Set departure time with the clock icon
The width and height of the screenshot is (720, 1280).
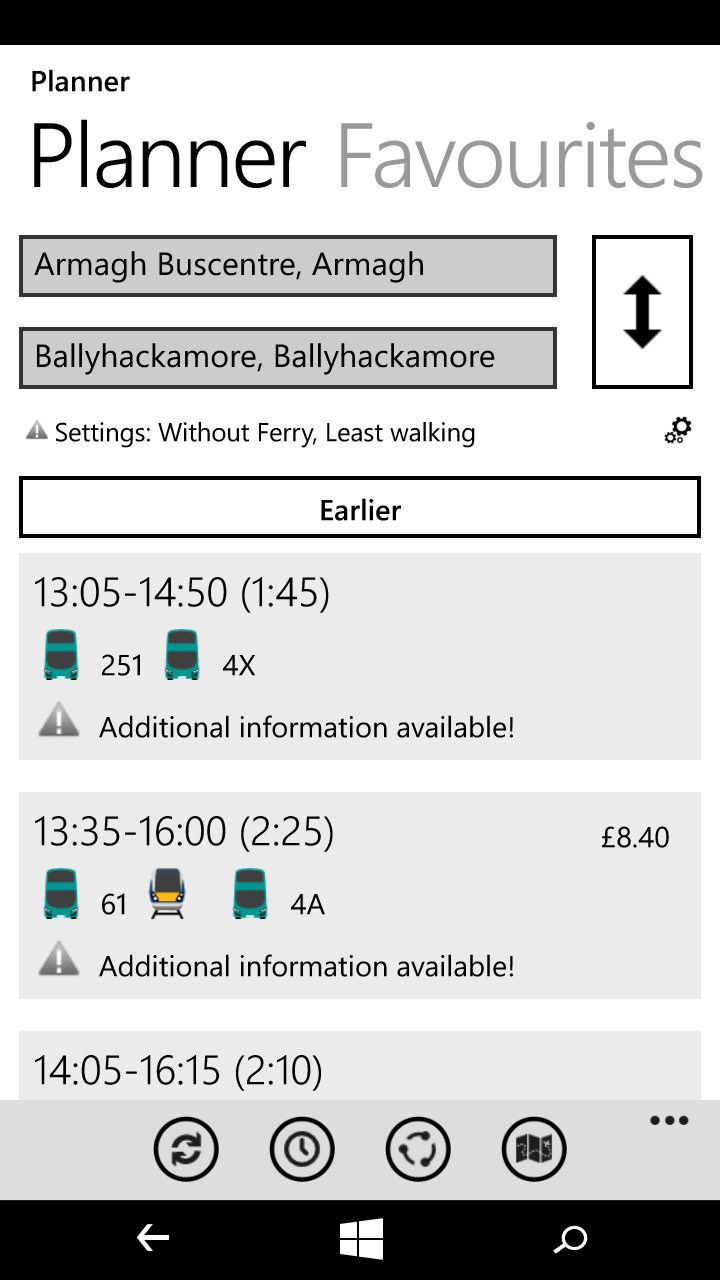coord(302,1149)
